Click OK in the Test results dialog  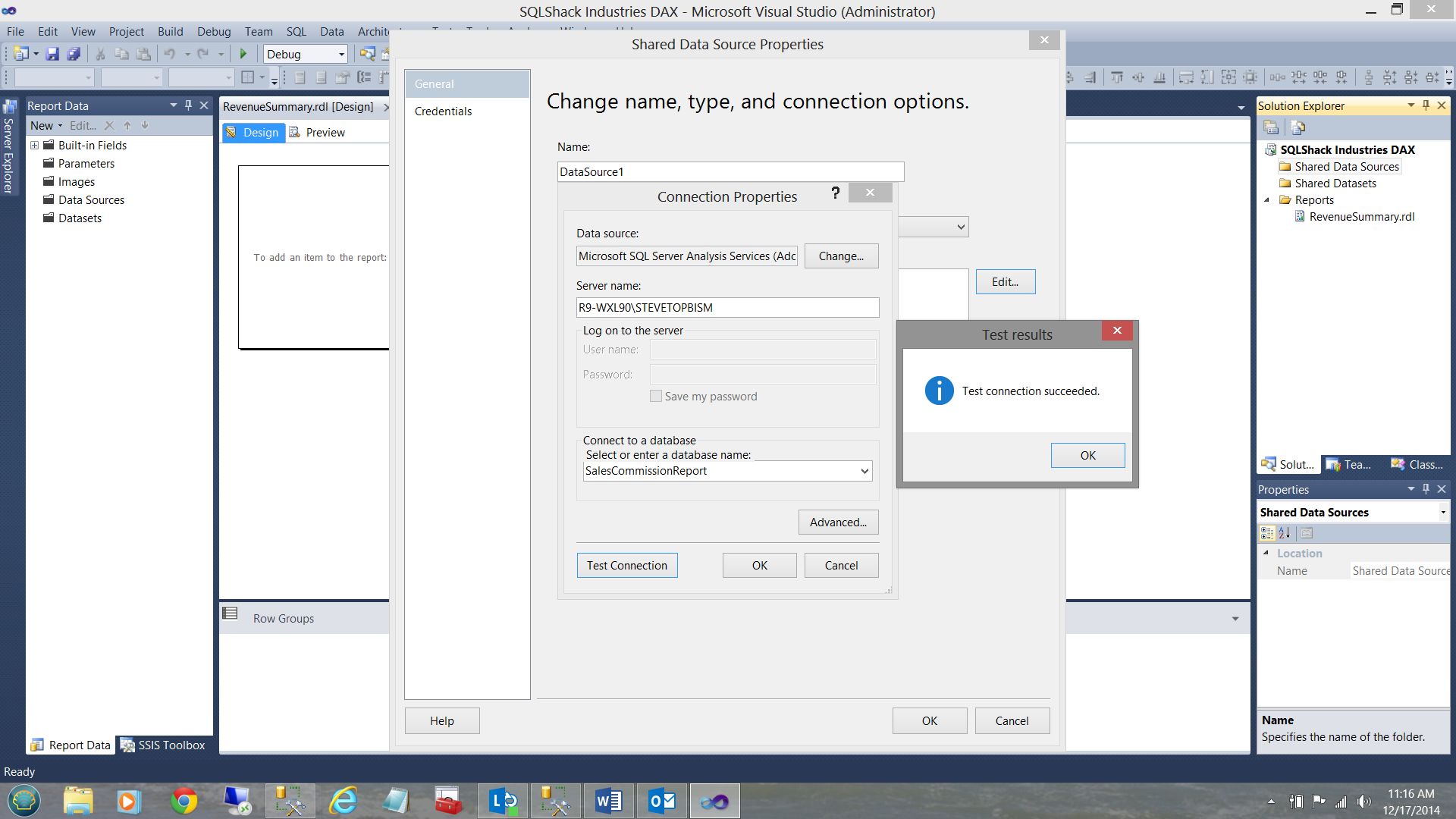click(1087, 455)
